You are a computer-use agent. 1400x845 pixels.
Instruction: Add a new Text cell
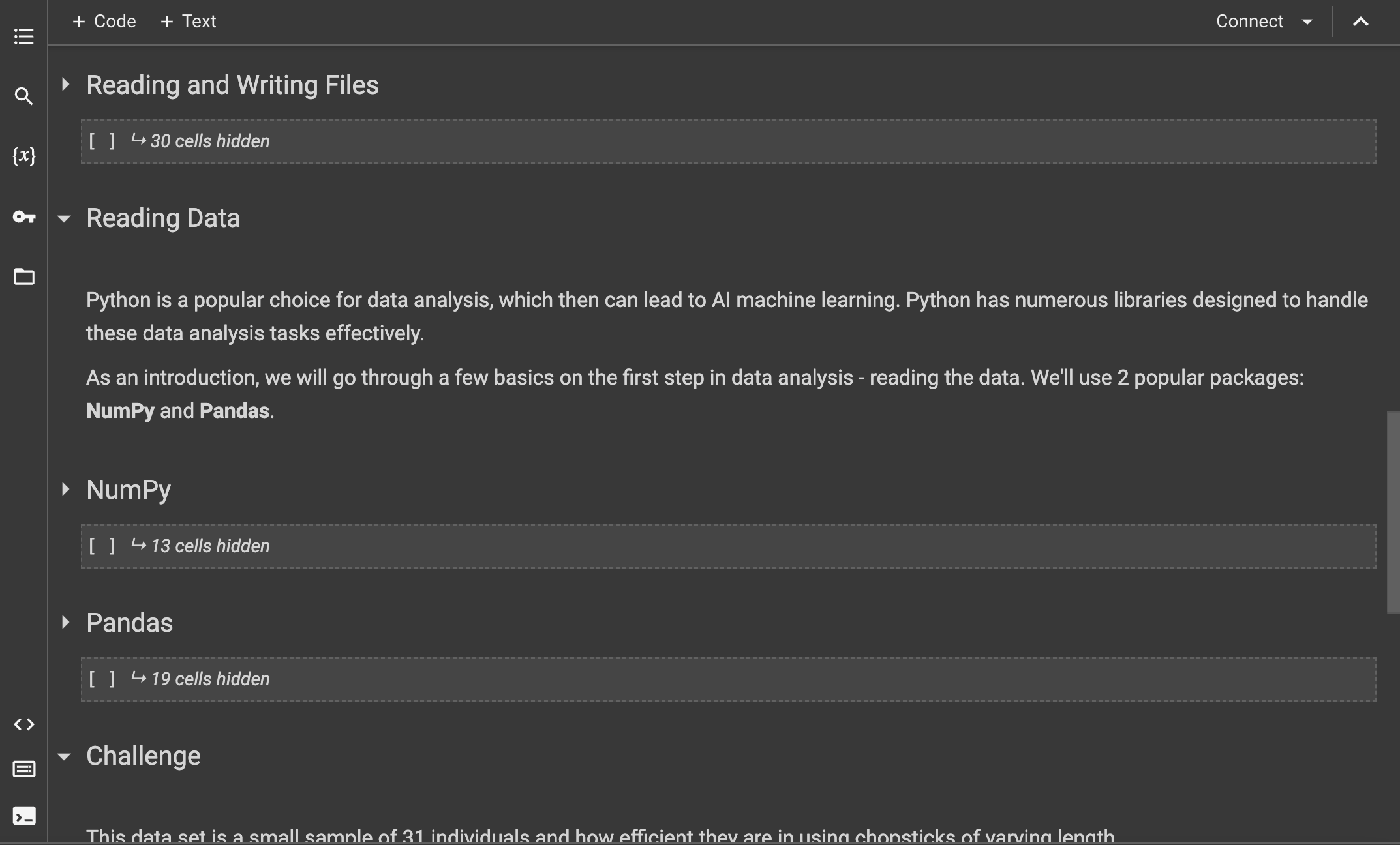pyautogui.click(x=189, y=22)
